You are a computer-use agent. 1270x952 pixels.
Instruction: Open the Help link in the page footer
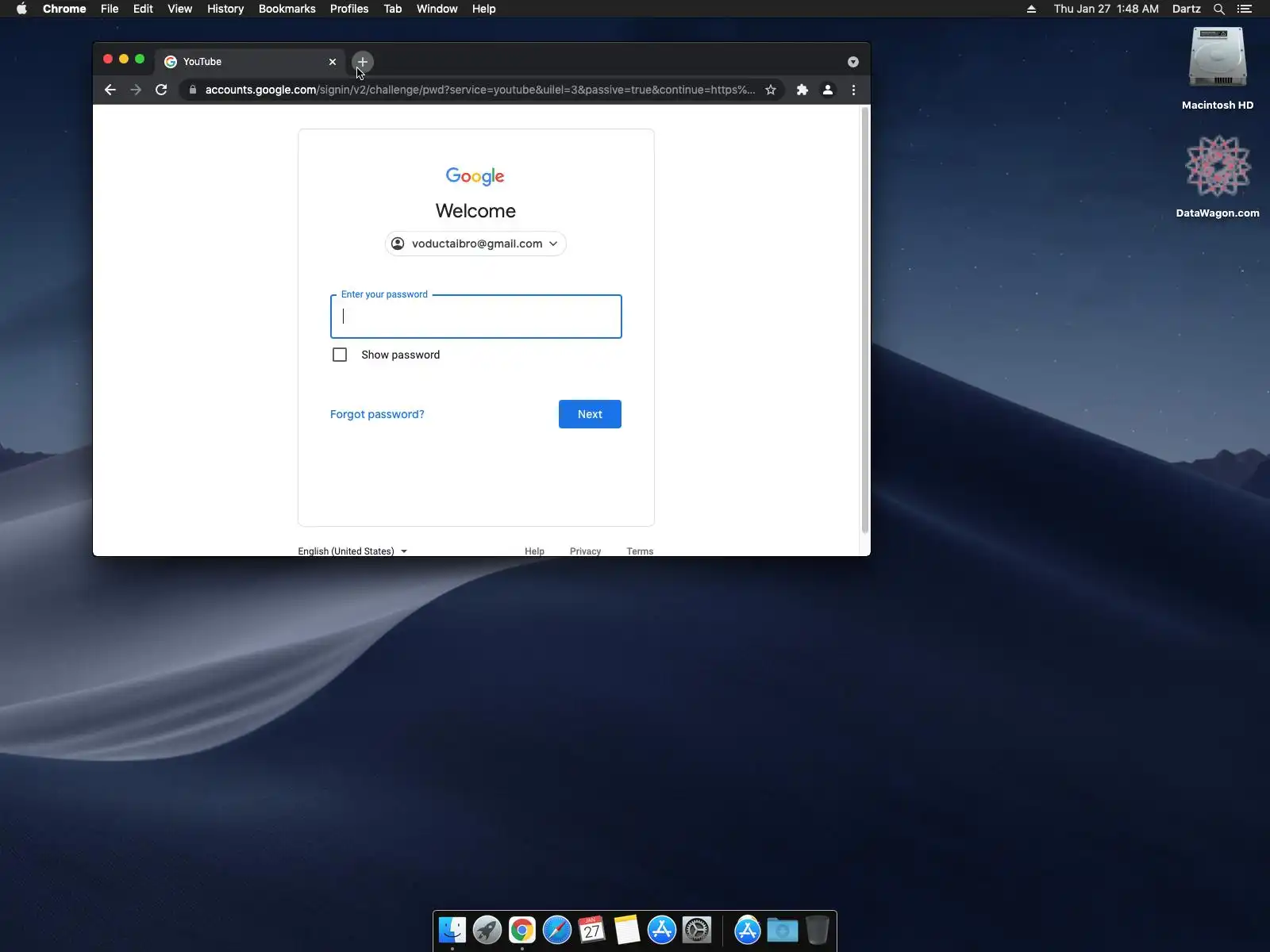tap(534, 551)
